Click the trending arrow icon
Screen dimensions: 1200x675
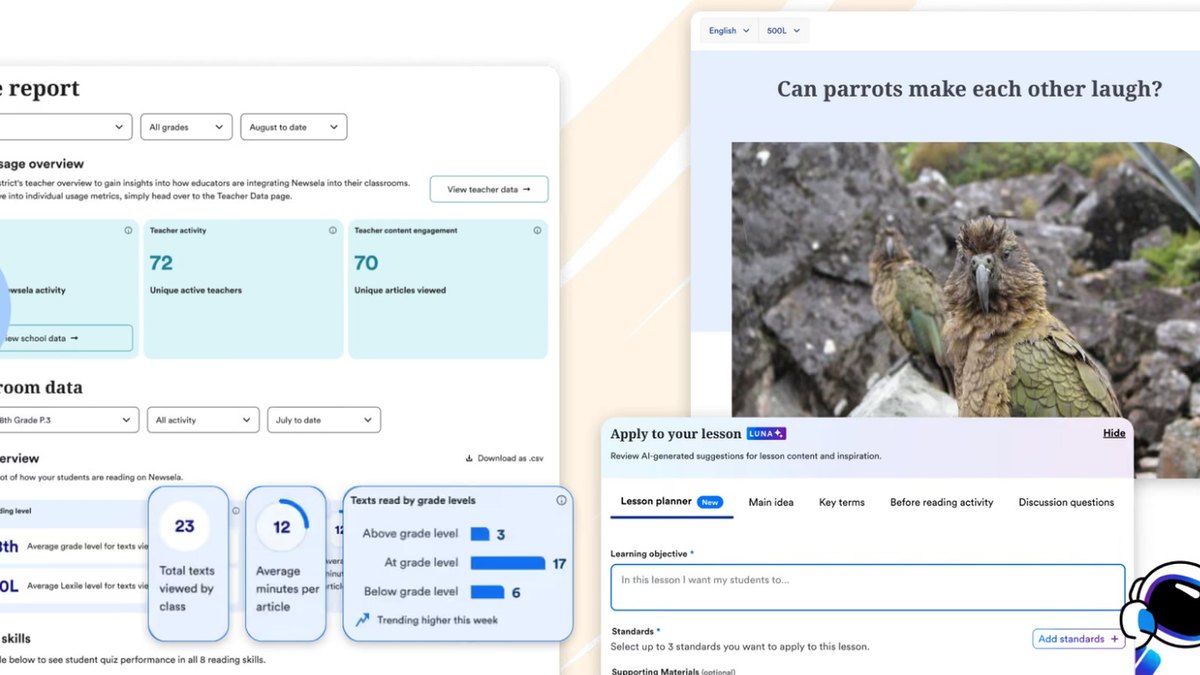click(362, 620)
